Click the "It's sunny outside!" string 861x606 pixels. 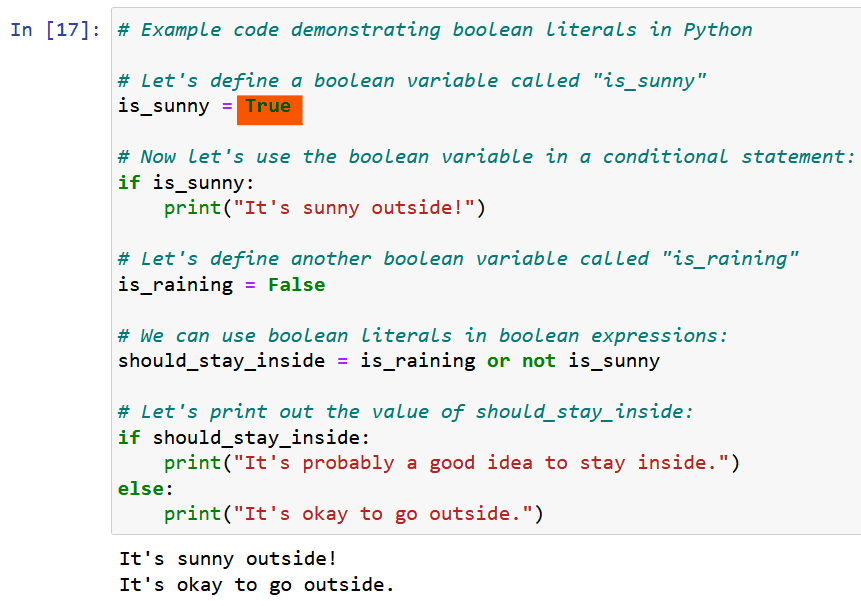pos(354,208)
